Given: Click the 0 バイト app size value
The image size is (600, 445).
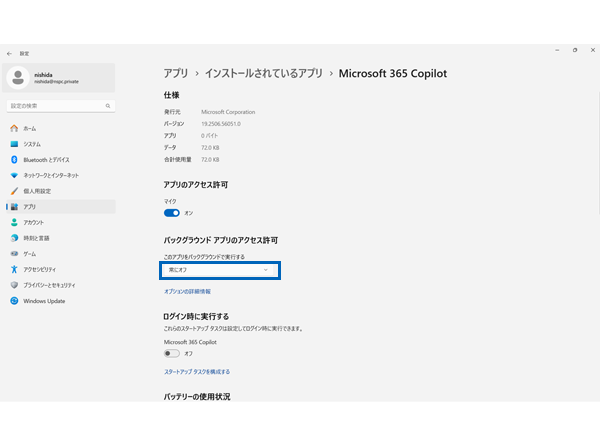Looking at the screenshot, I should point(209,136).
